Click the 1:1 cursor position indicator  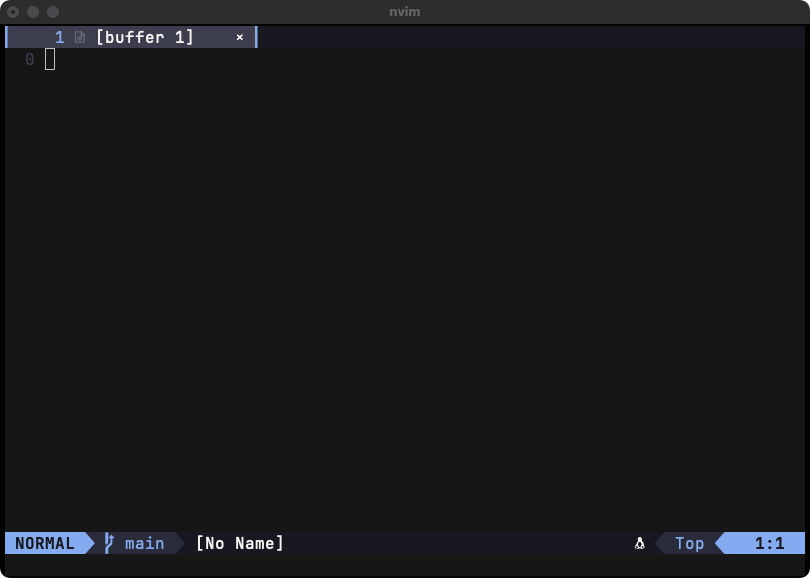point(768,543)
